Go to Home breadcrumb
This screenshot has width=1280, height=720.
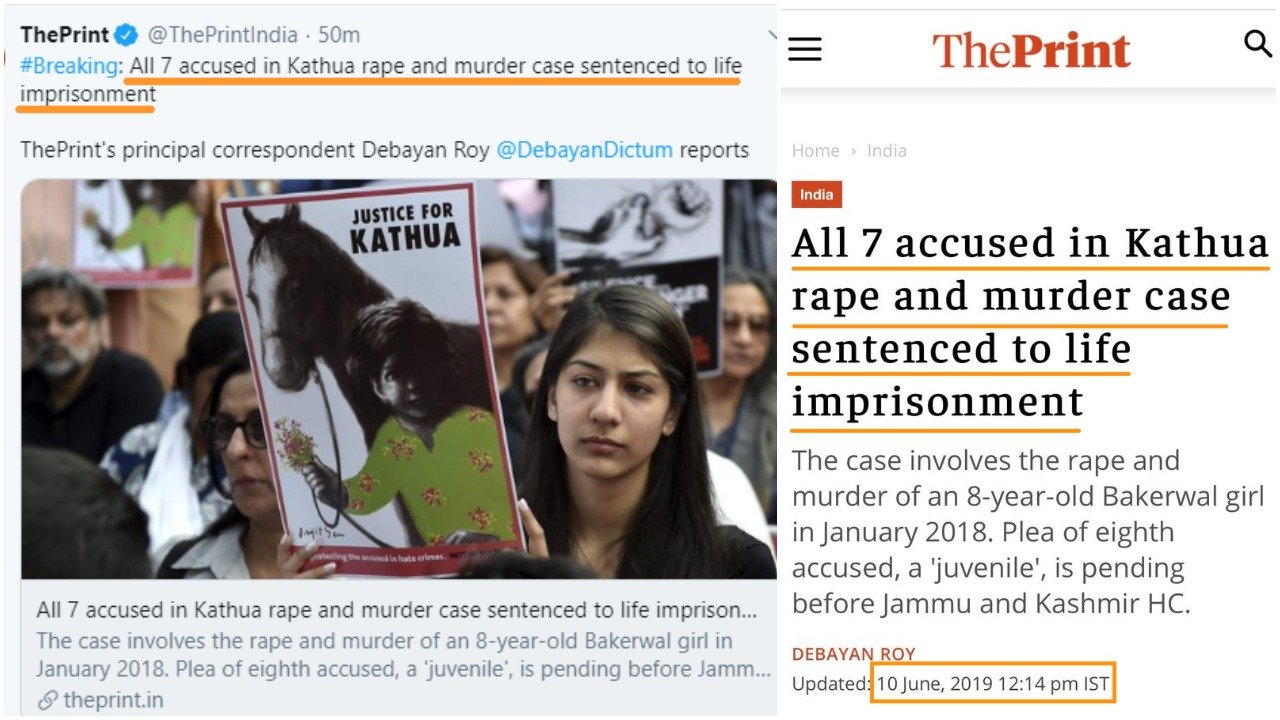click(x=815, y=151)
